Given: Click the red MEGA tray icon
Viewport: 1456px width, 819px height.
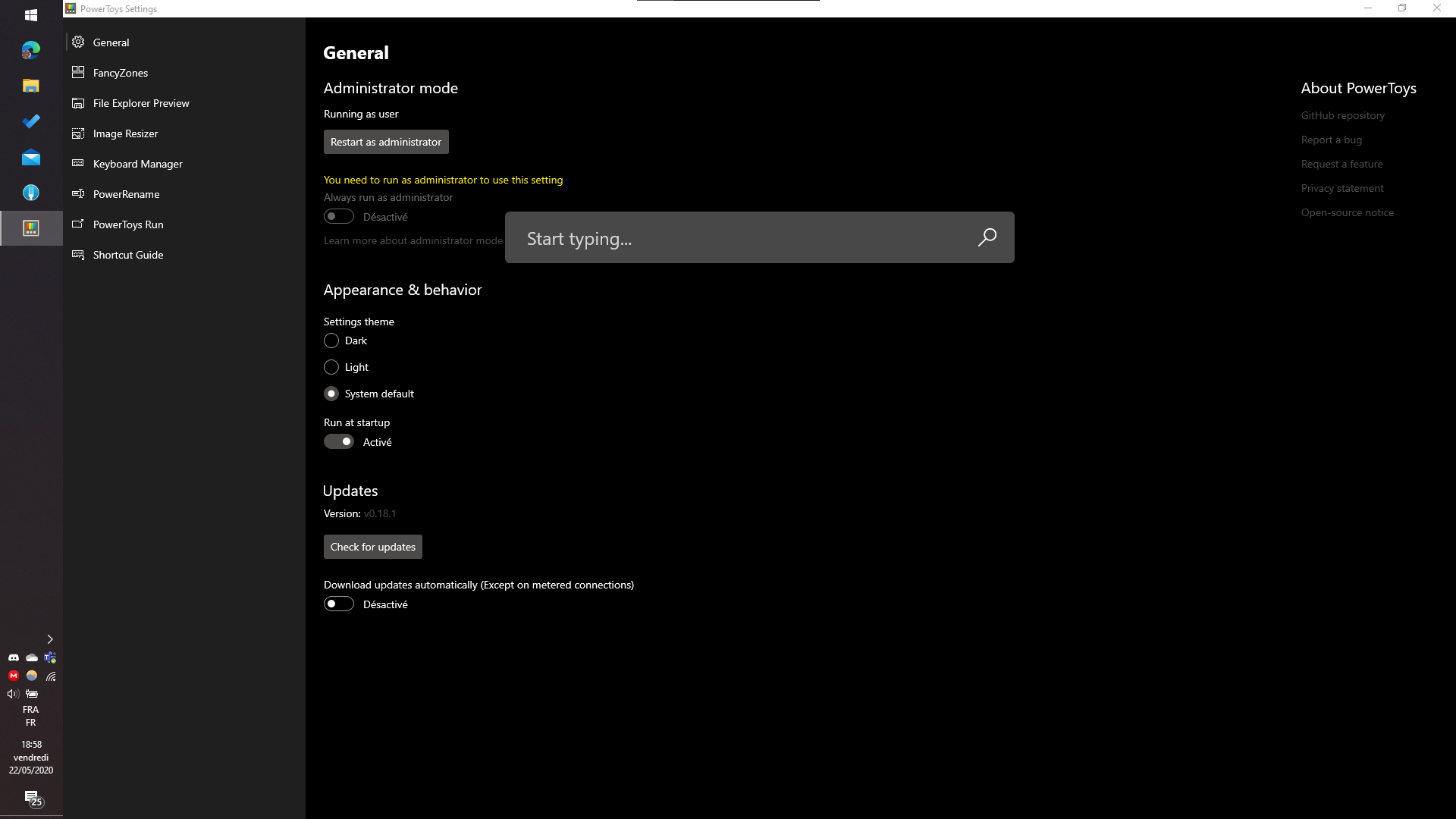Looking at the screenshot, I should 14,676.
